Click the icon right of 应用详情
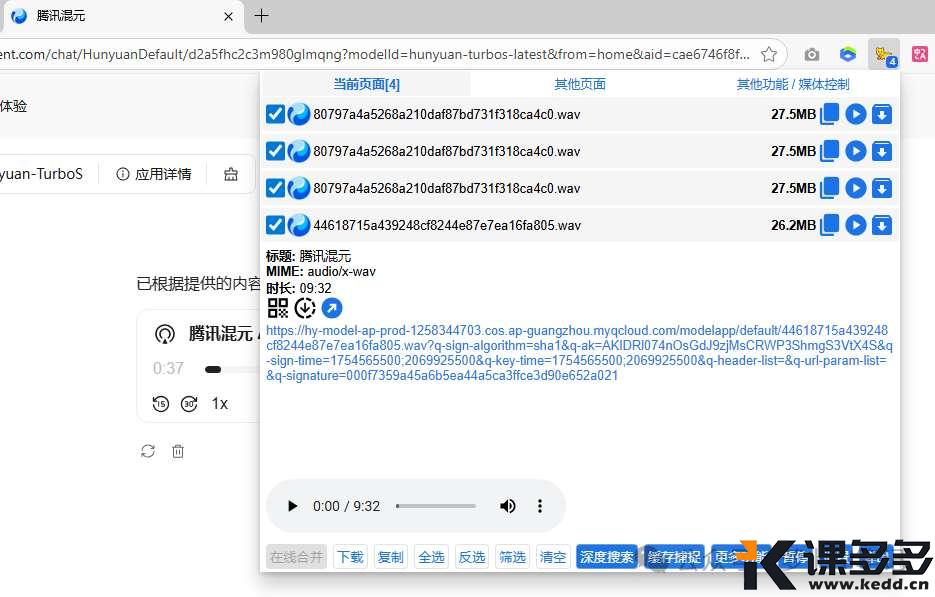The image size is (935, 597). coord(231,174)
